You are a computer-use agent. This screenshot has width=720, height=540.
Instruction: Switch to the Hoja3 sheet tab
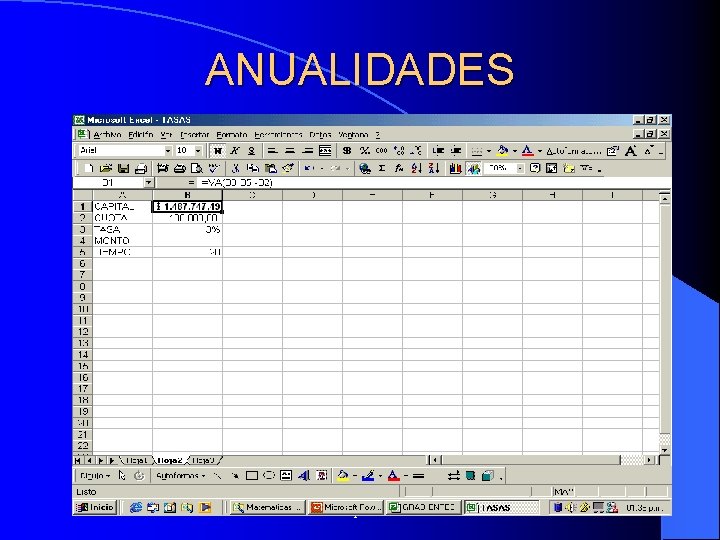[204, 460]
